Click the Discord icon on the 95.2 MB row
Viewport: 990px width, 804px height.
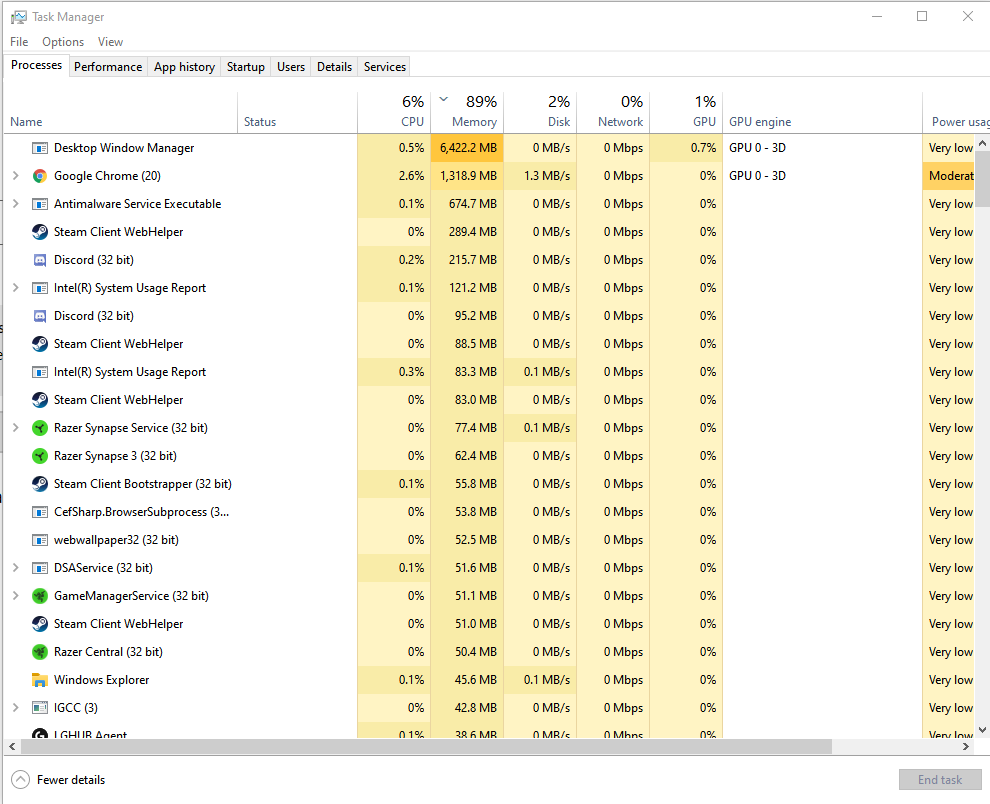click(x=40, y=316)
